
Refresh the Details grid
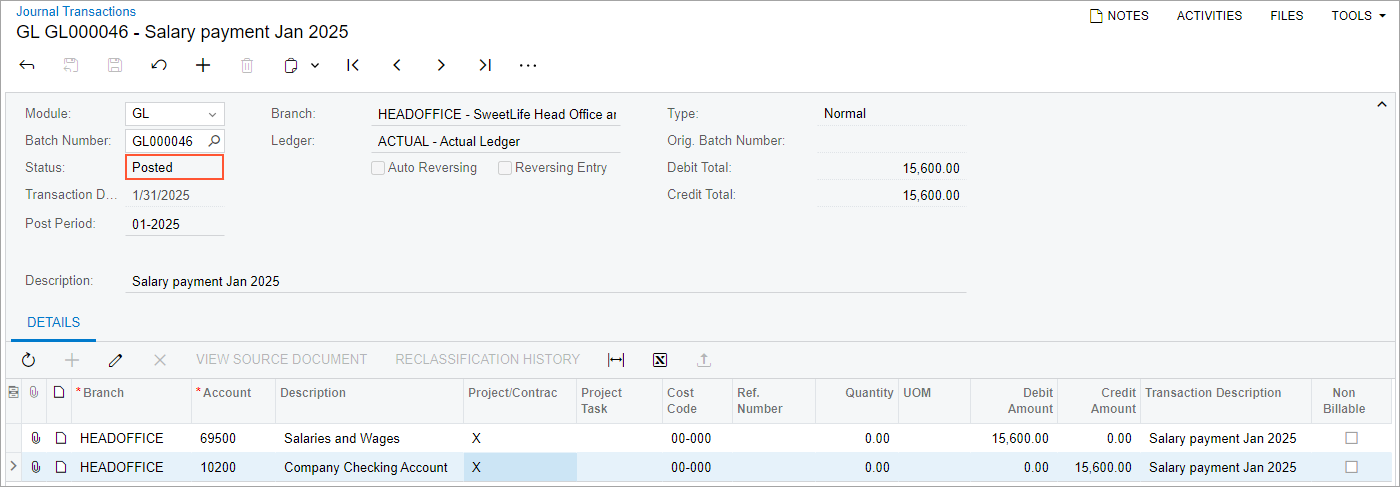click(x=28, y=359)
